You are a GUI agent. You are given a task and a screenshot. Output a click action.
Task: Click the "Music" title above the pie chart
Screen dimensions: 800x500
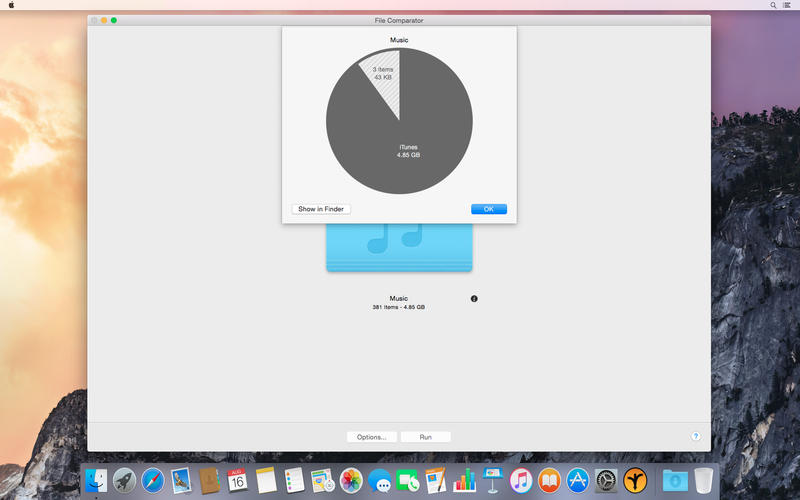(x=399, y=40)
